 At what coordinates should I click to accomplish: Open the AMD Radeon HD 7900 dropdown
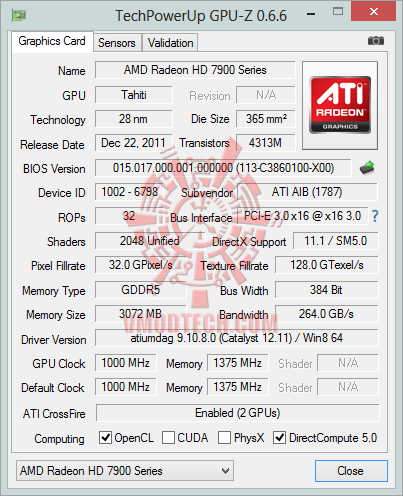click(x=125, y=471)
